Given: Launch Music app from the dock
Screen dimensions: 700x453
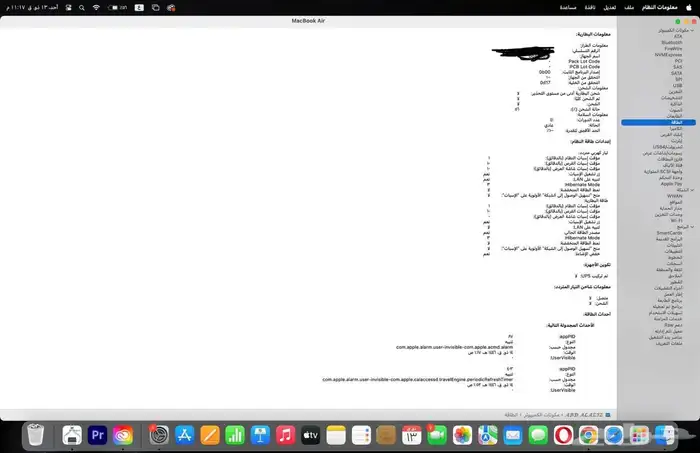Looking at the screenshot, I should coord(285,435).
